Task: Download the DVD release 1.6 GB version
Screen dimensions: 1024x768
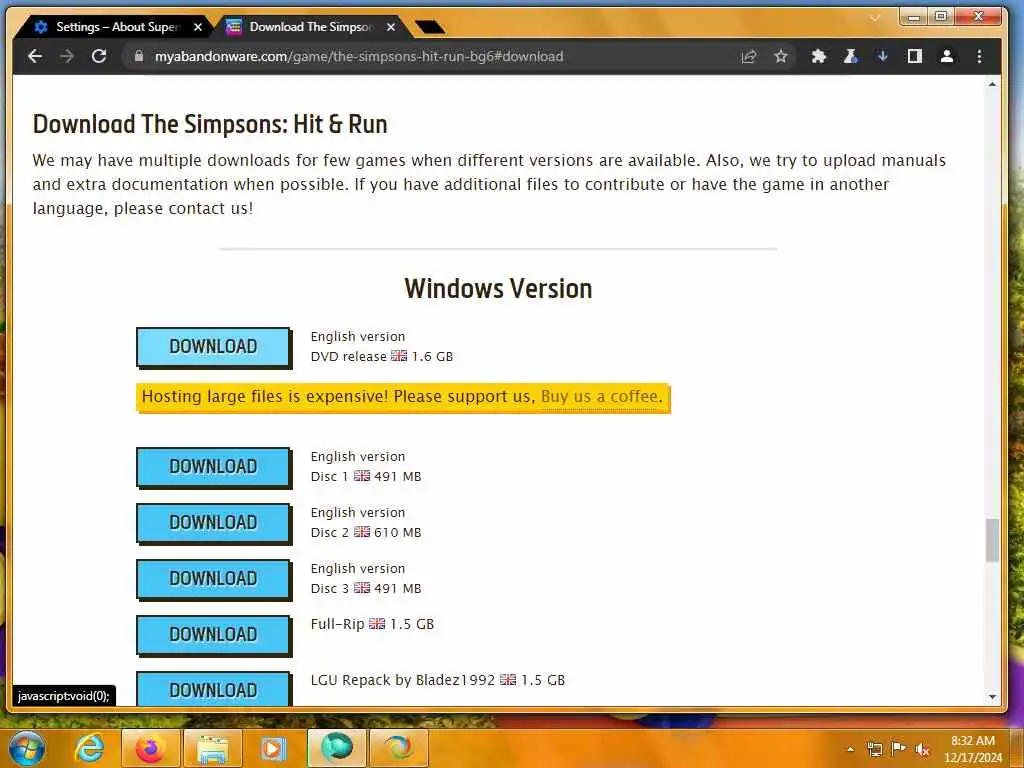Action: (214, 347)
